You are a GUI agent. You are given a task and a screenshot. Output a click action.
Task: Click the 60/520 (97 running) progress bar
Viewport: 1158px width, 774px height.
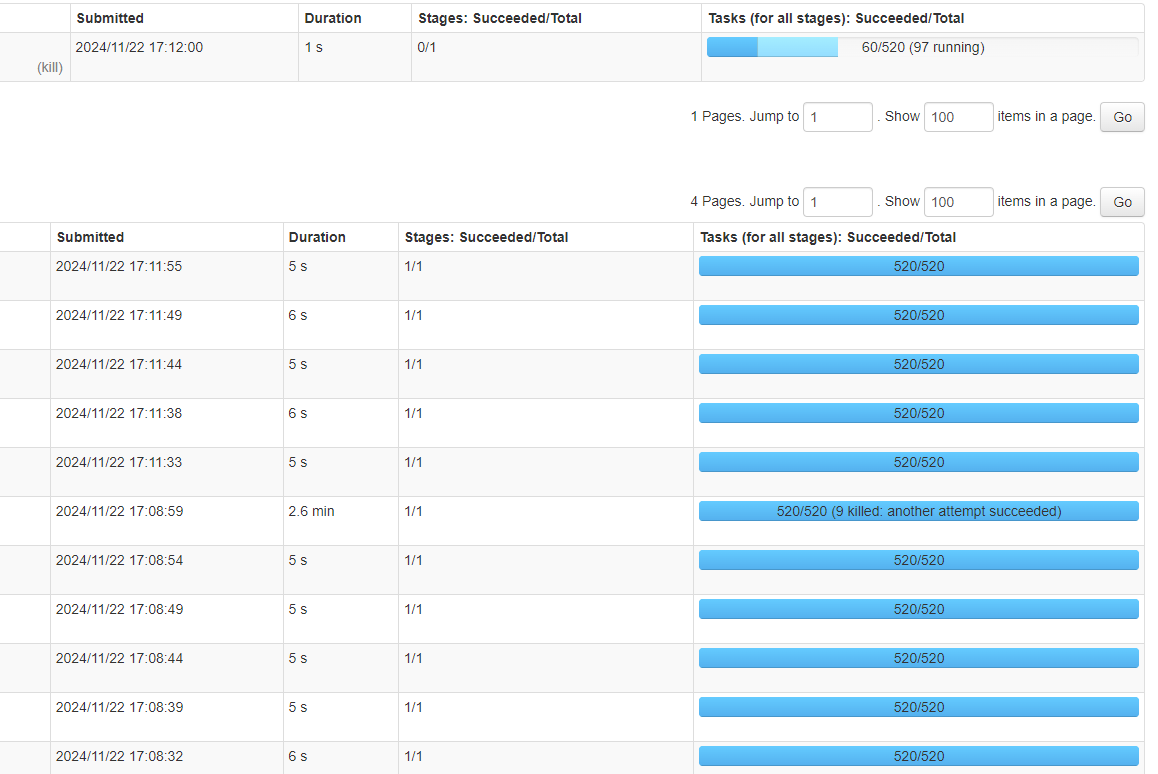click(x=921, y=47)
